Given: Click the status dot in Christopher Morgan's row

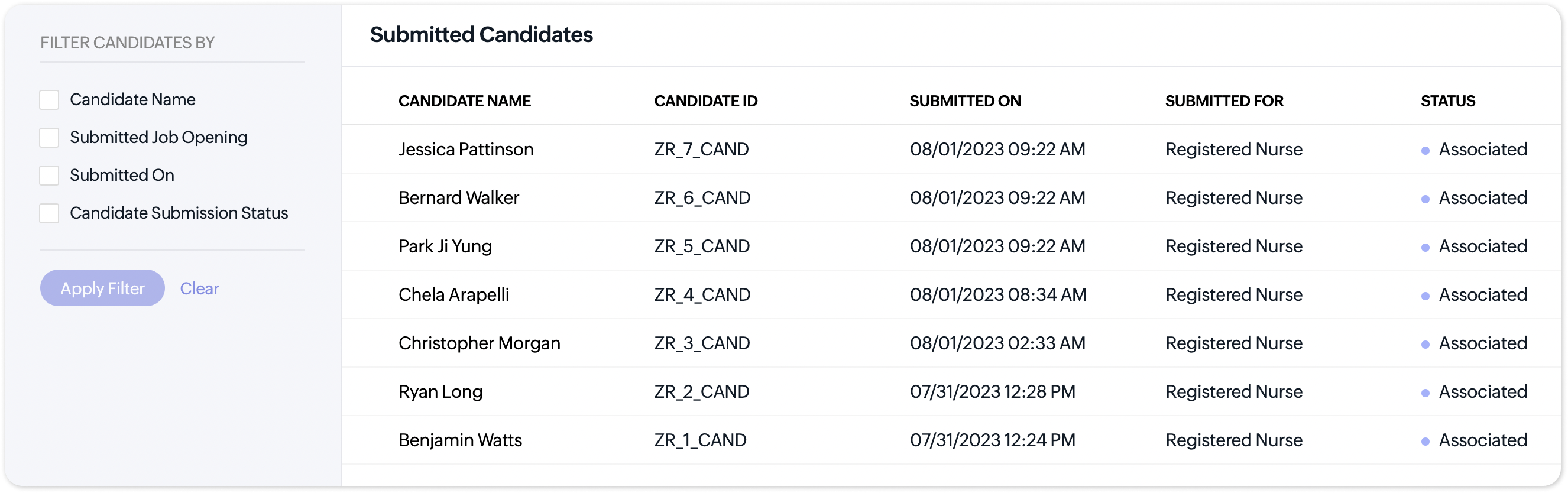Looking at the screenshot, I should coord(1425,345).
